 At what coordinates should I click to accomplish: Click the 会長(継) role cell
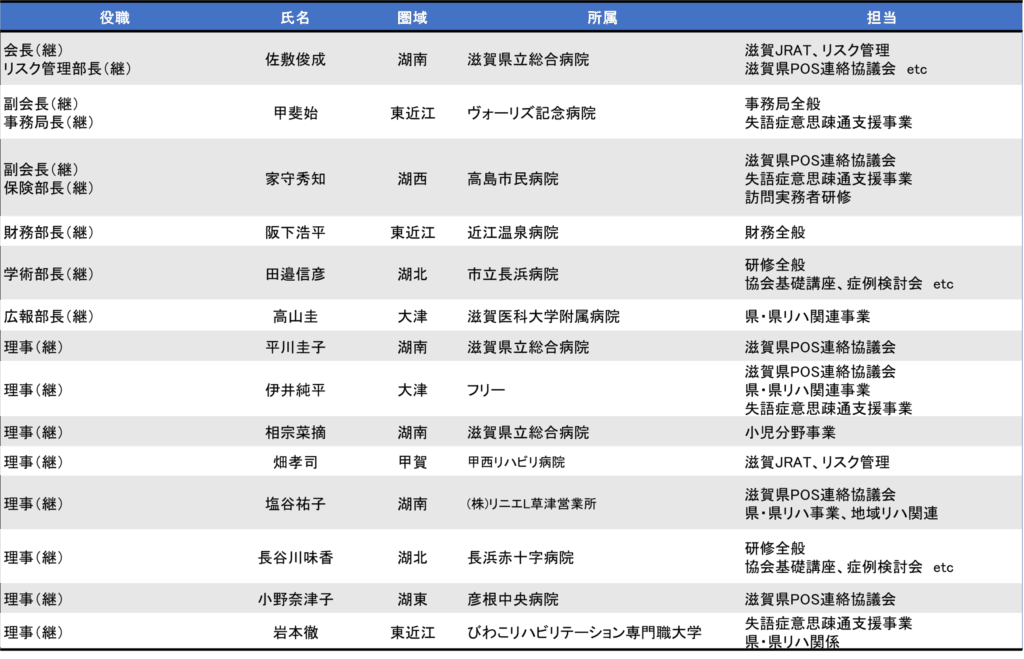[33, 50]
